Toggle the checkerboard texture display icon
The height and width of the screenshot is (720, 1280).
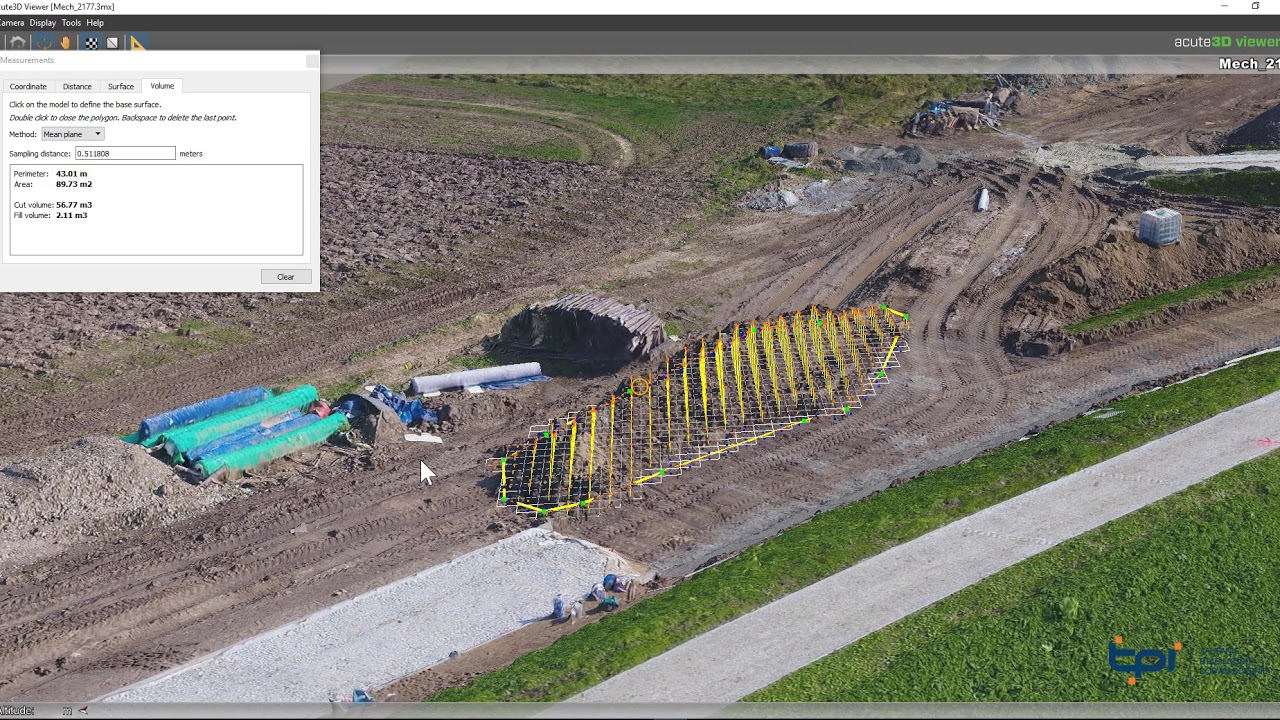pyautogui.click(x=91, y=43)
